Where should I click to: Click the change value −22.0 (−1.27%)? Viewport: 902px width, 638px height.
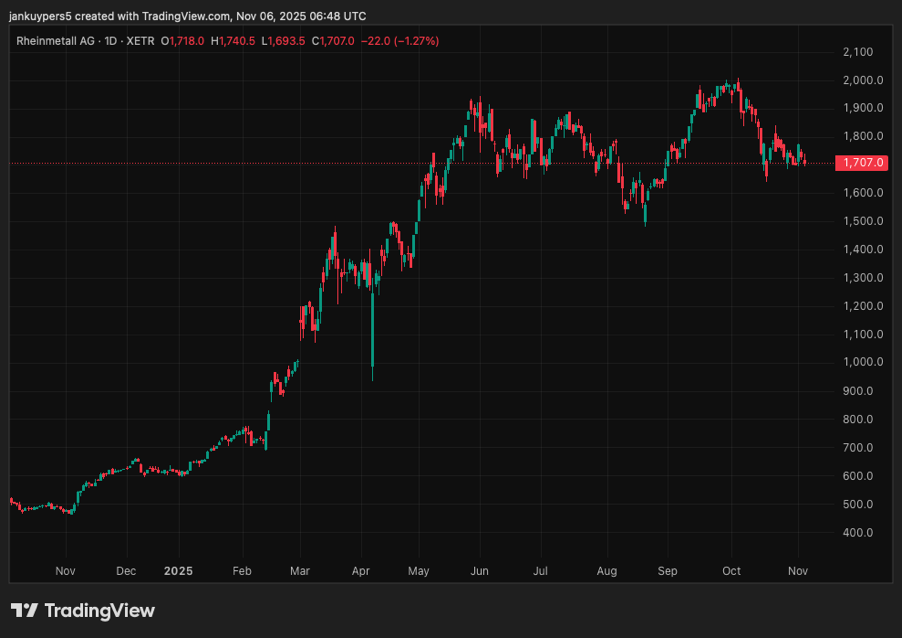(400, 41)
